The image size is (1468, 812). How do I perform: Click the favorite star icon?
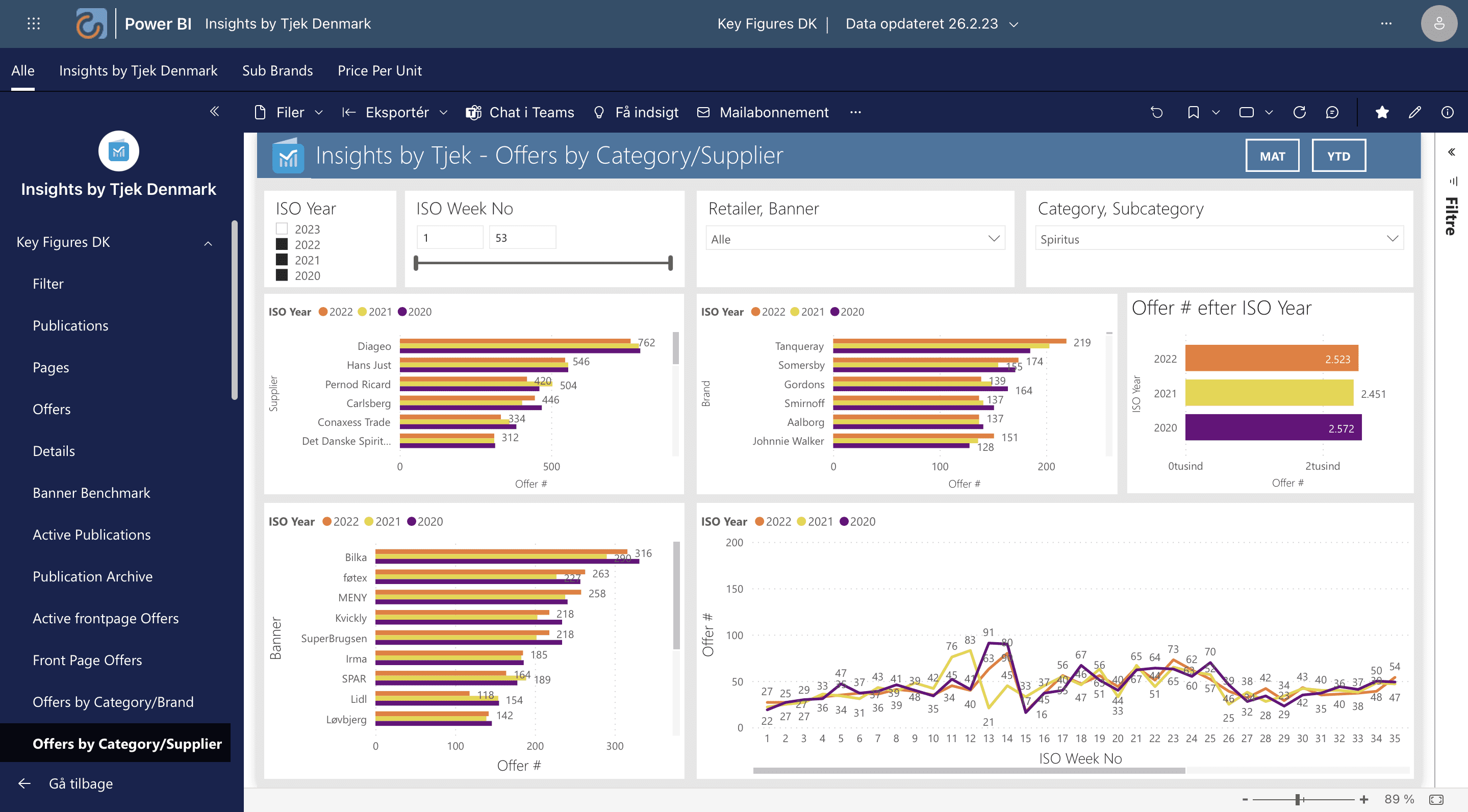(1382, 112)
